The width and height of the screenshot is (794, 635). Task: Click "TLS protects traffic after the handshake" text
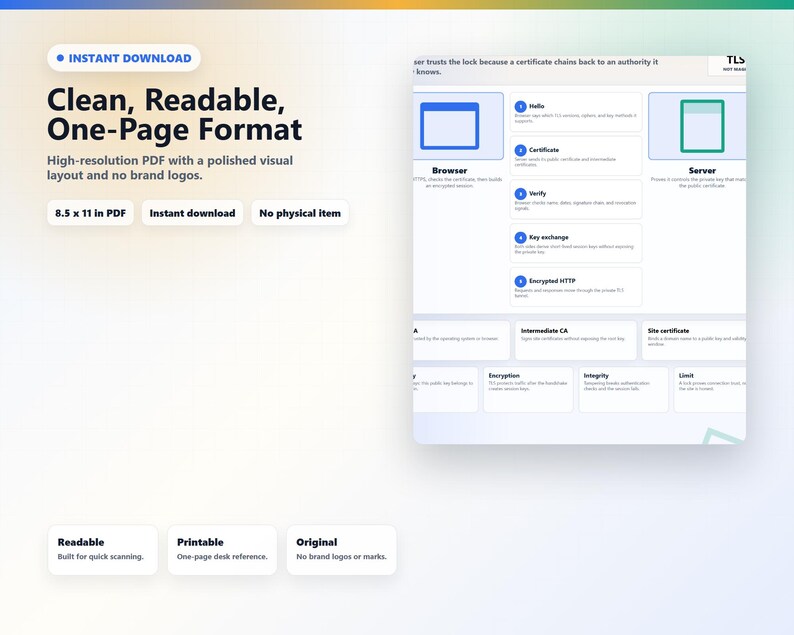528,386
